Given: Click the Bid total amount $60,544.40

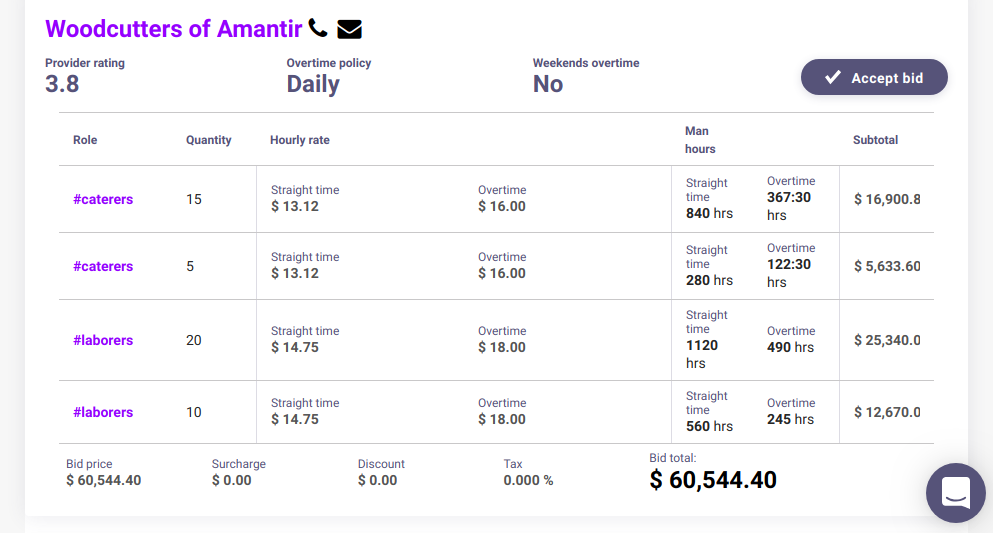Looking at the screenshot, I should 712,480.
